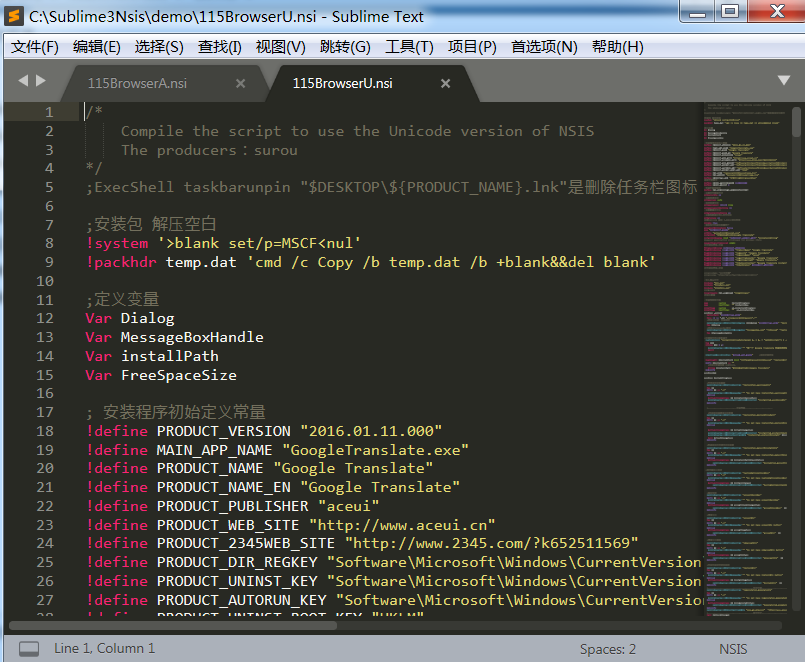Select the 115BrowserU.nsi tab
This screenshot has width=805, height=662.
[342, 83]
